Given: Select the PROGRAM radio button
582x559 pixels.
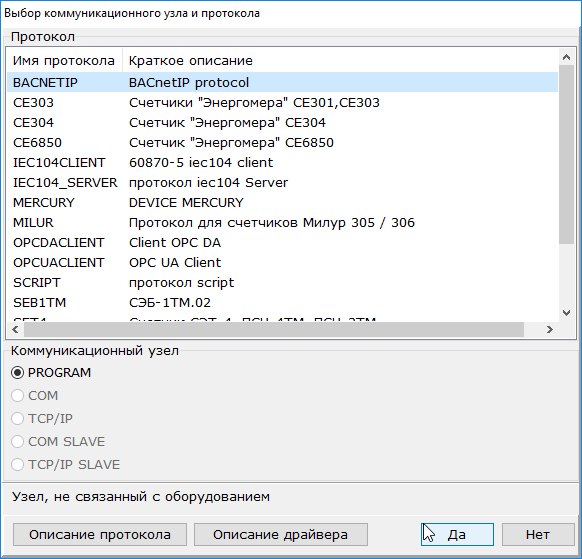Looking at the screenshot, I should (x=17, y=372).
